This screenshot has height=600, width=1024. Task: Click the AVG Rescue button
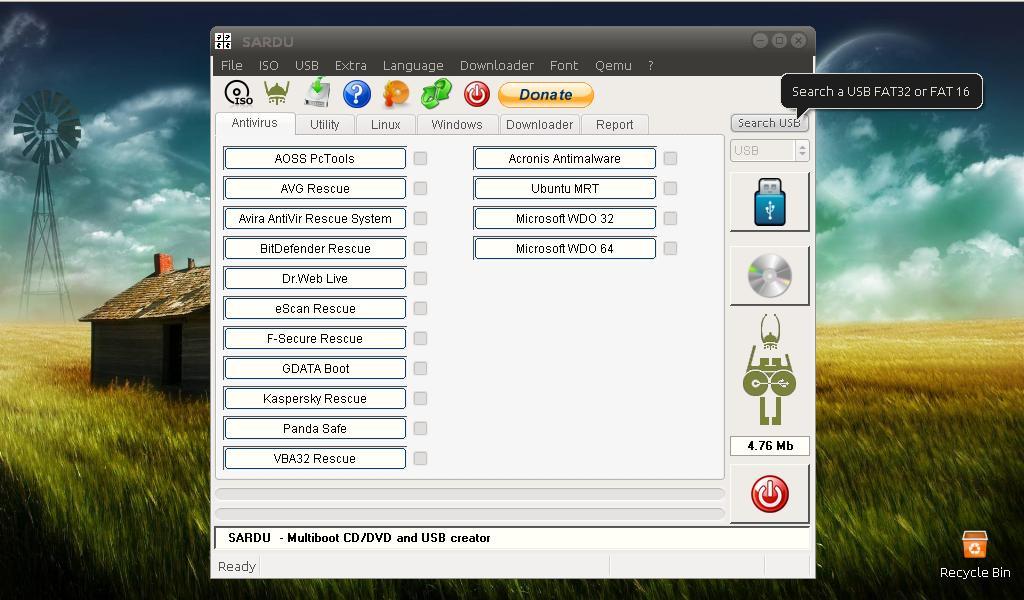click(x=315, y=189)
